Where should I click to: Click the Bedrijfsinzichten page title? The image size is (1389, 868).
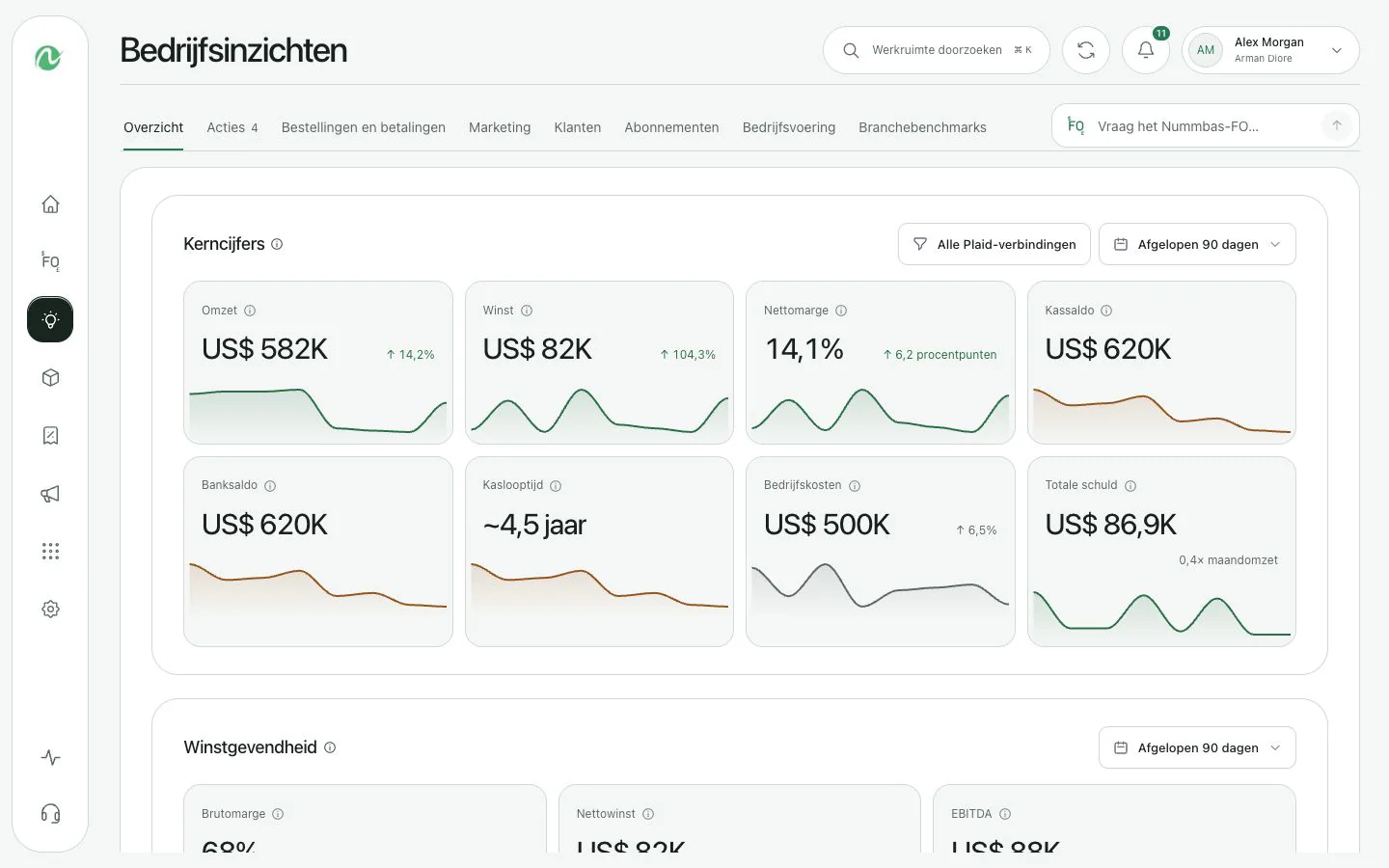point(233,50)
